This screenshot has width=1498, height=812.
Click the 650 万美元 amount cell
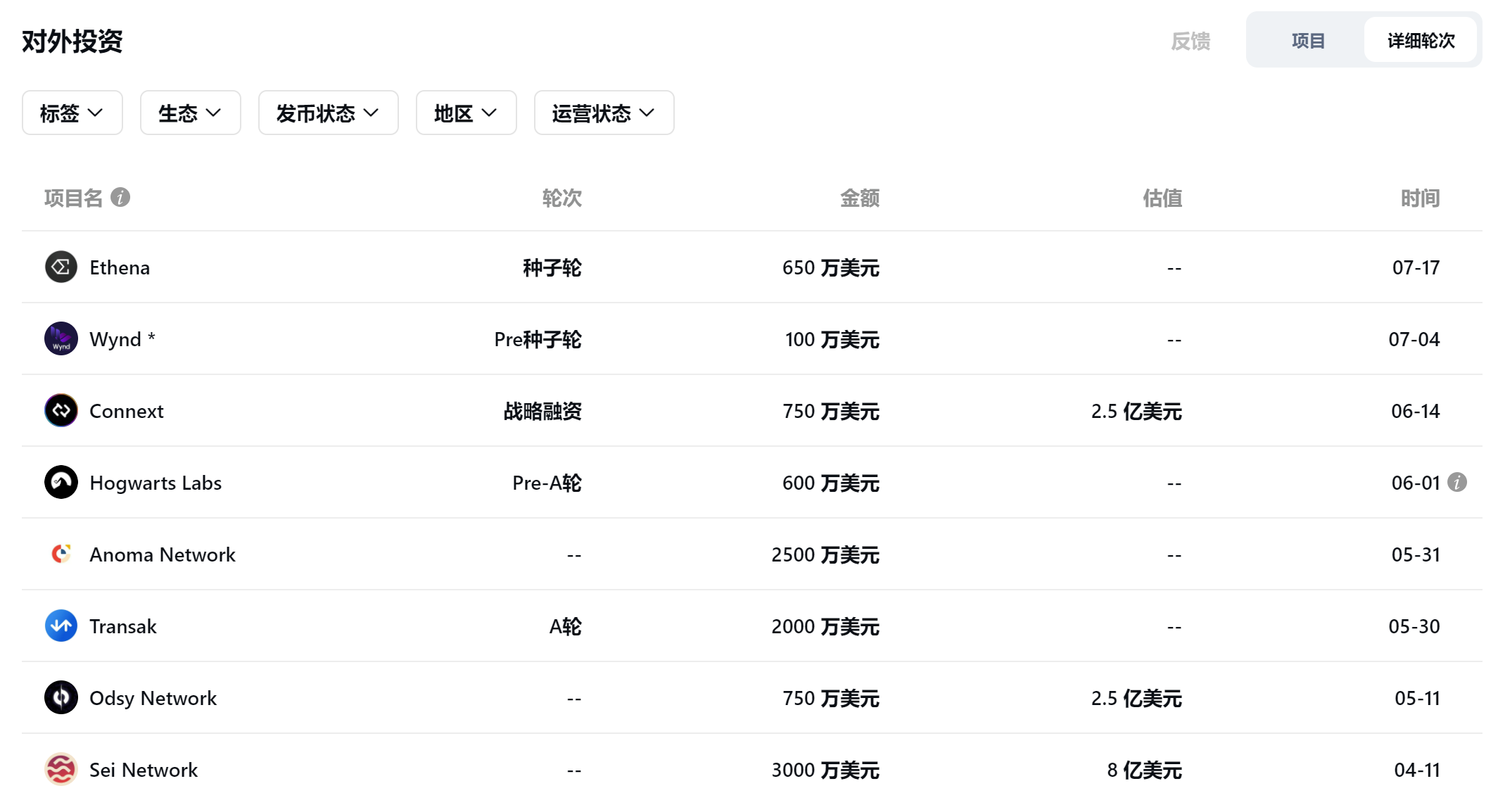(831, 268)
